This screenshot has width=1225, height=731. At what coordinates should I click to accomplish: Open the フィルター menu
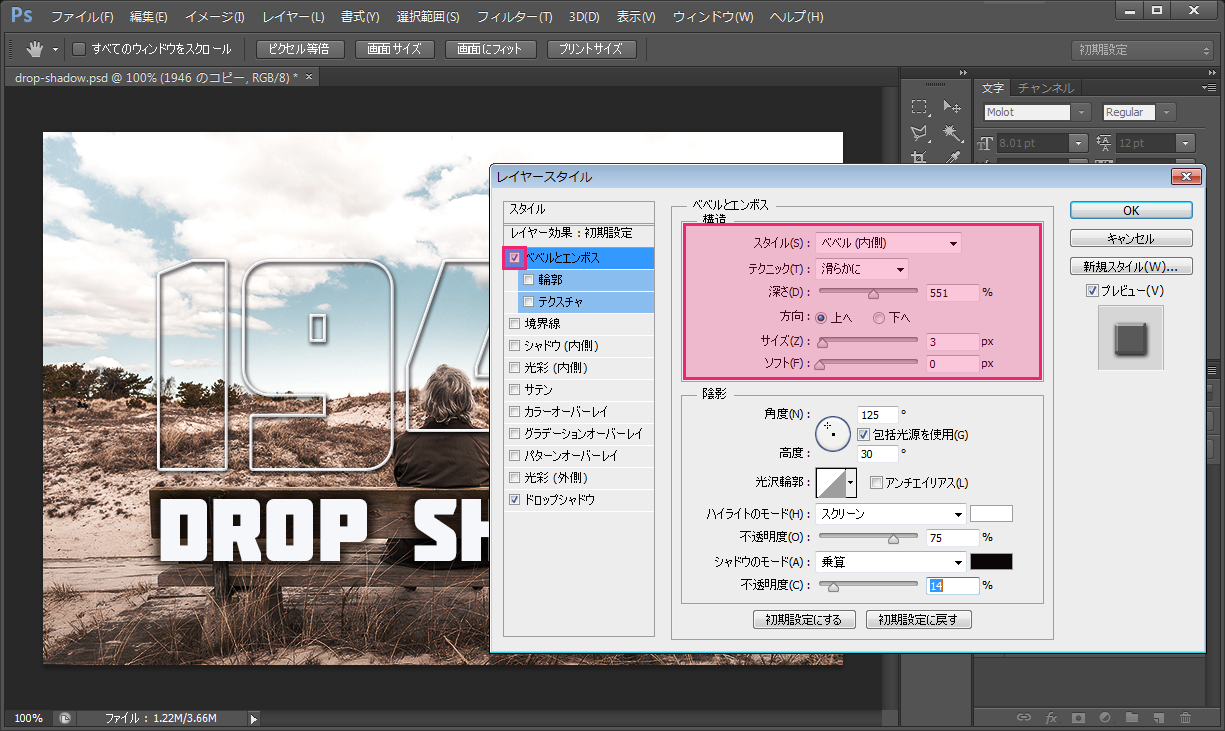tap(514, 17)
